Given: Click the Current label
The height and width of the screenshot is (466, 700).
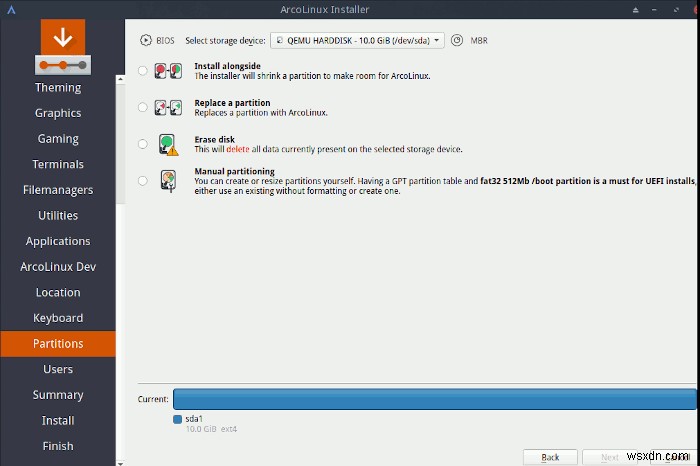Looking at the screenshot, I should point(153,399).
